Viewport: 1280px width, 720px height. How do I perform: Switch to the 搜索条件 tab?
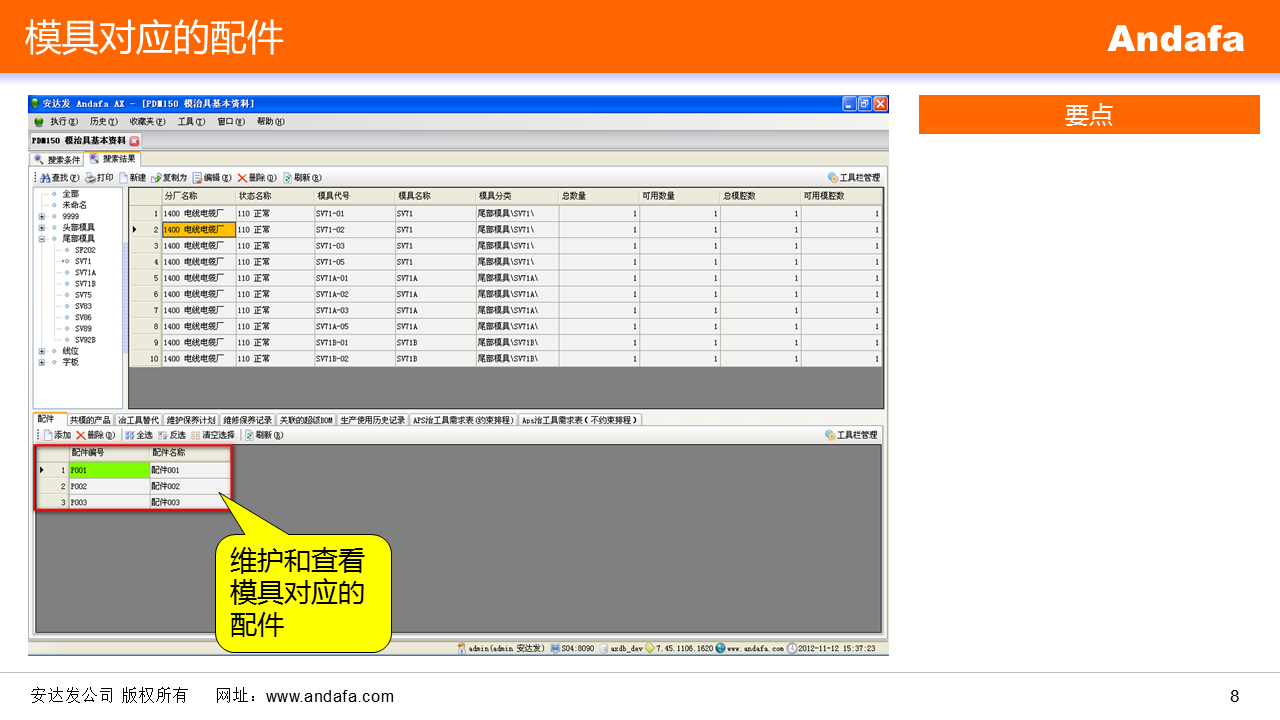57,160
